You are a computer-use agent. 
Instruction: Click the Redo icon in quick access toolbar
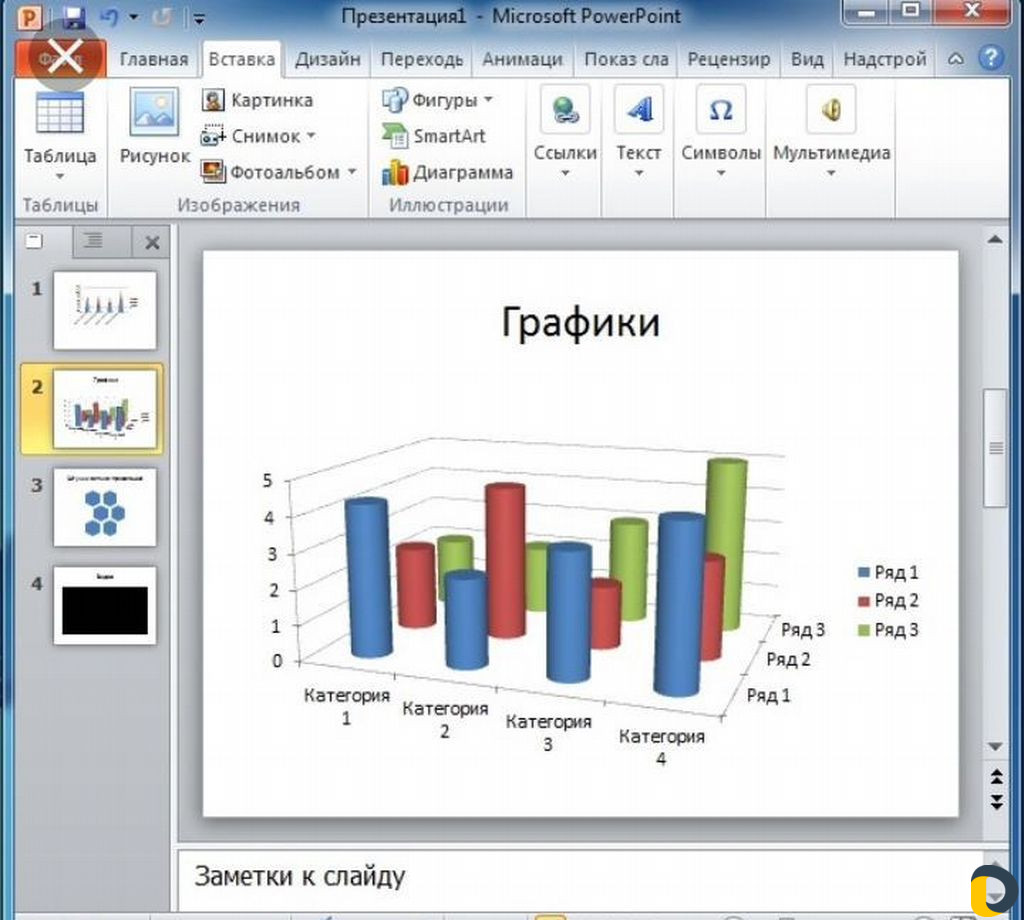tap(161, 18)
